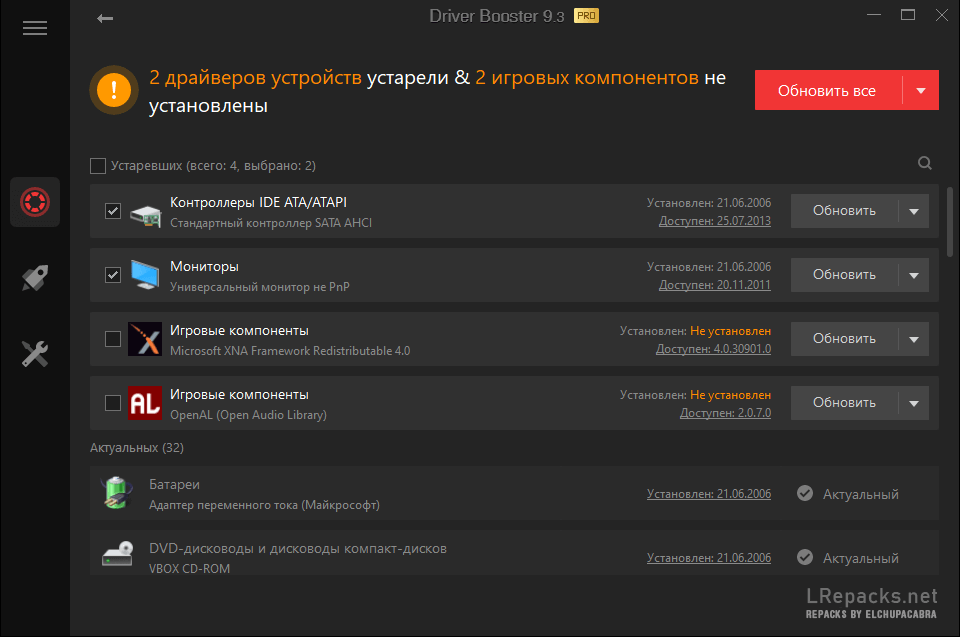960x637 pixels.
Task: Open the hamburger menu
Action: click(x=34, y=27)
